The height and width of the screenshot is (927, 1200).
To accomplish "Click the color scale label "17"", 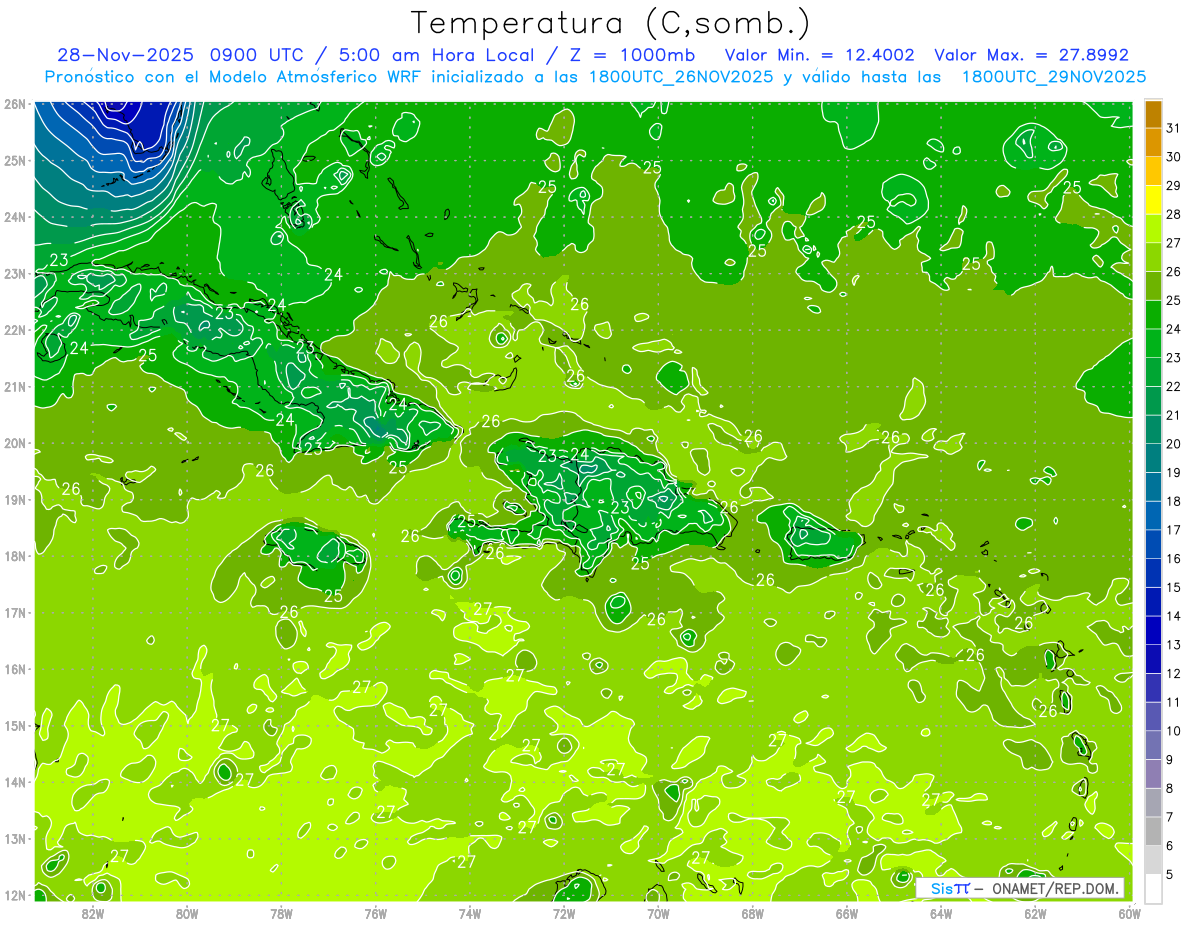I will (1174, 530).
